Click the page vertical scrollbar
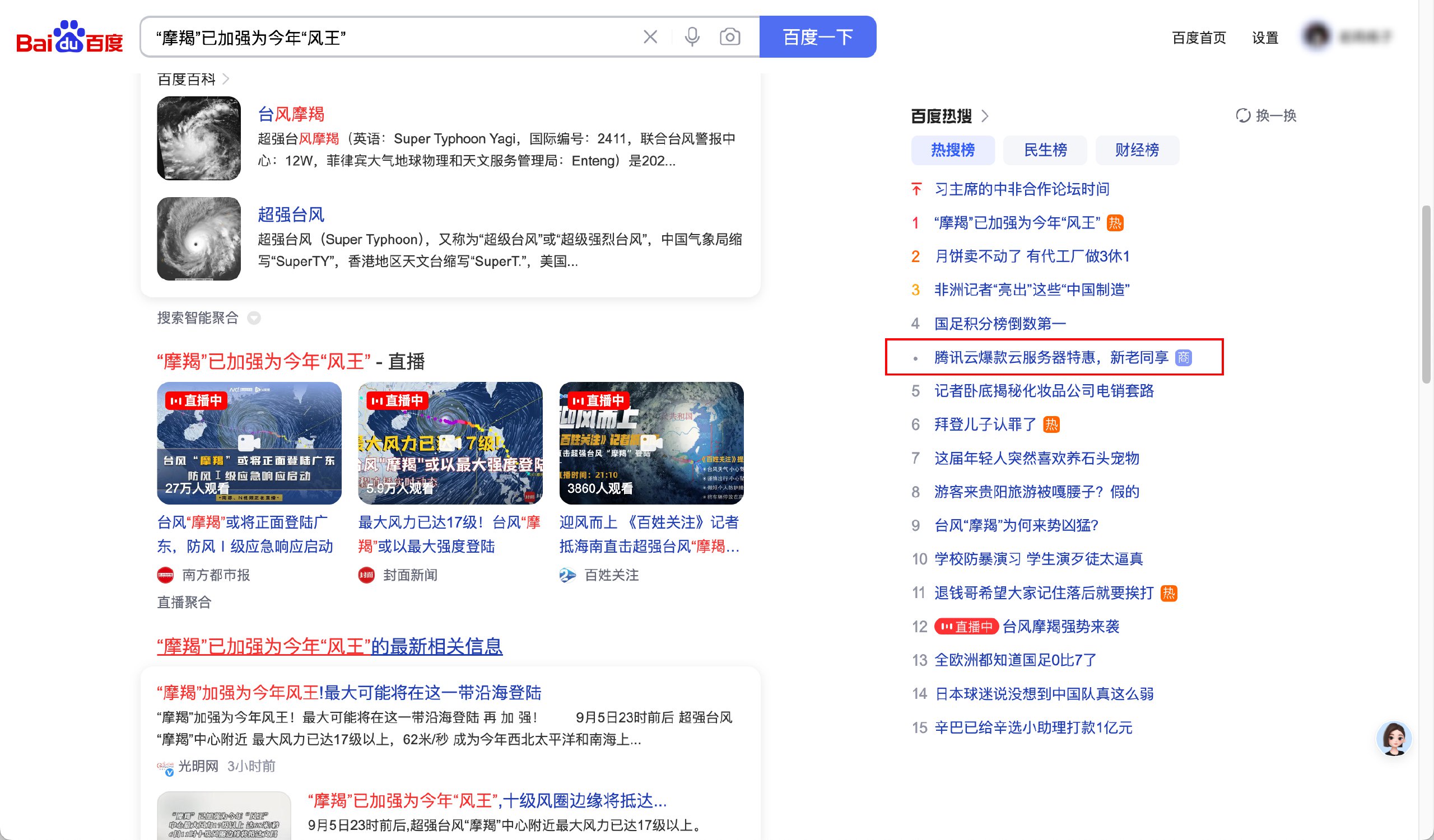Viewport: 1434px width, 840px height. pyautogui.click(x=1426, y=295)
